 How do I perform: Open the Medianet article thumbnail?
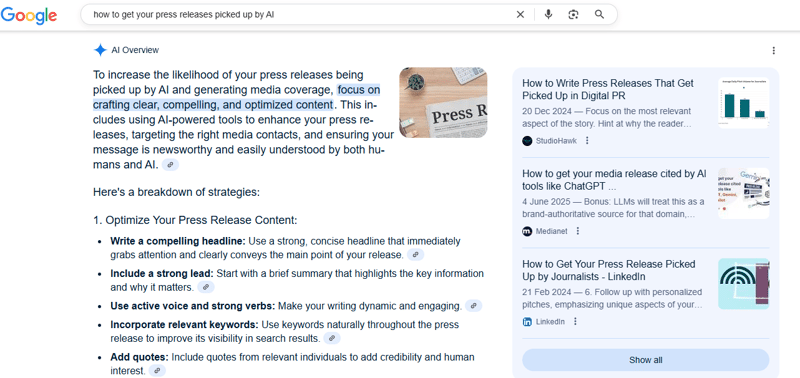pos(743,193)
